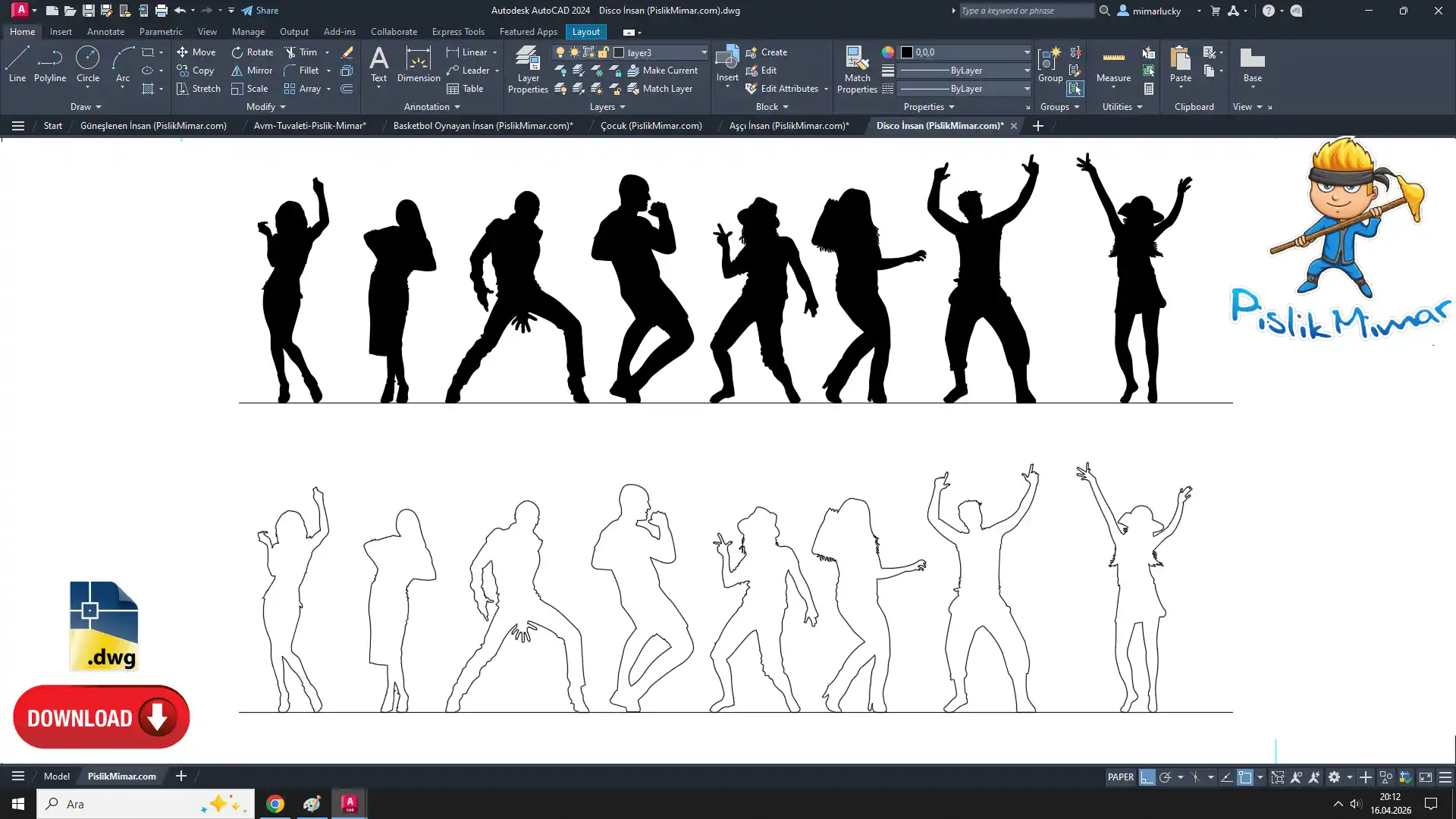Click the Mirror modify tool
1456x819 pixels.
(x=252, y=71)
